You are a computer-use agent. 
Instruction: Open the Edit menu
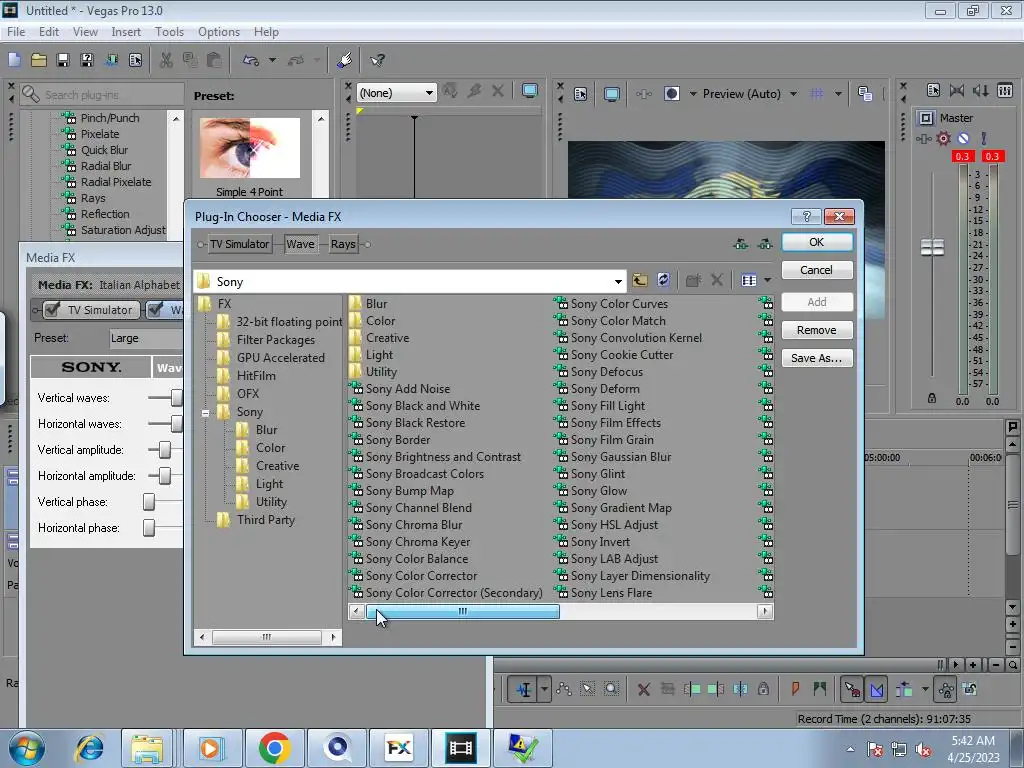point(48,31)
